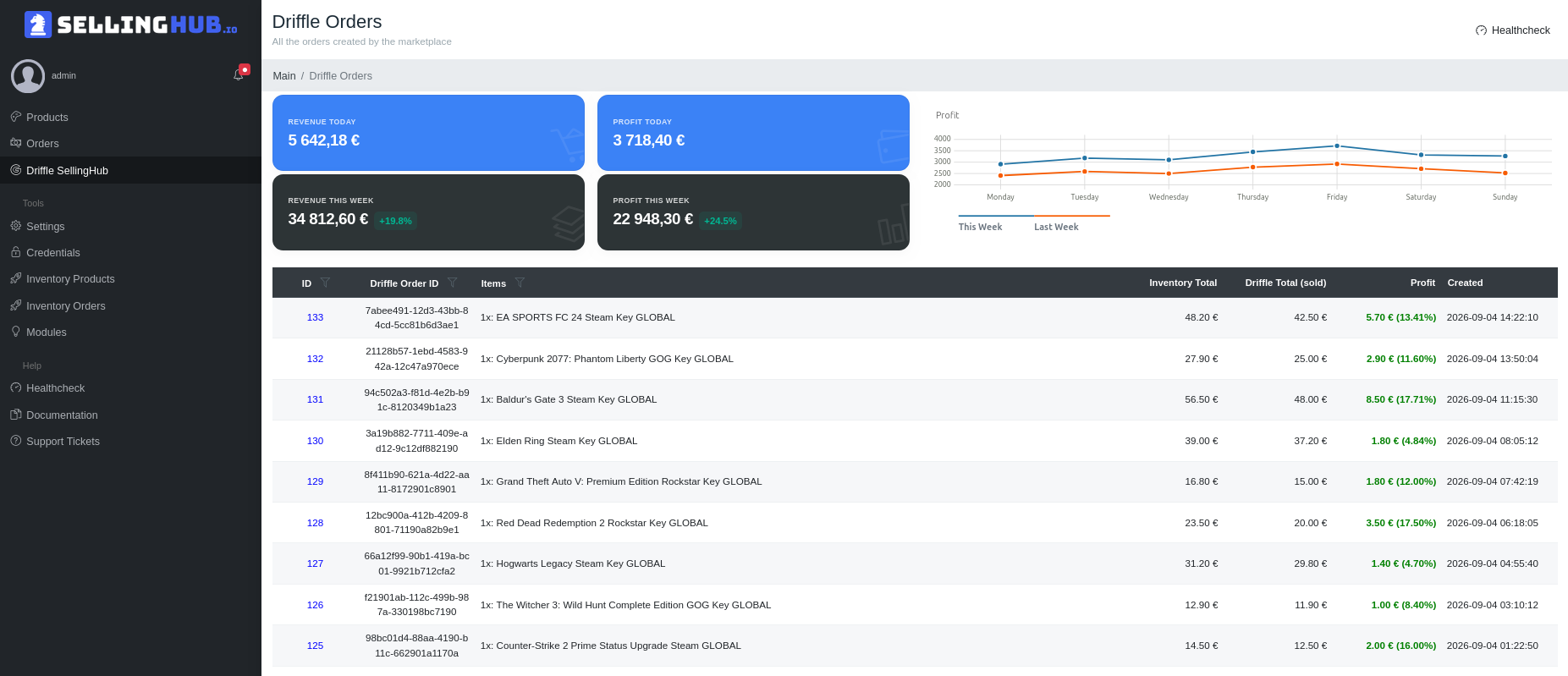Screen dimensions: 1568x676
Task: Click the SellingHub chess knight logo
Action: click(38, 25)
